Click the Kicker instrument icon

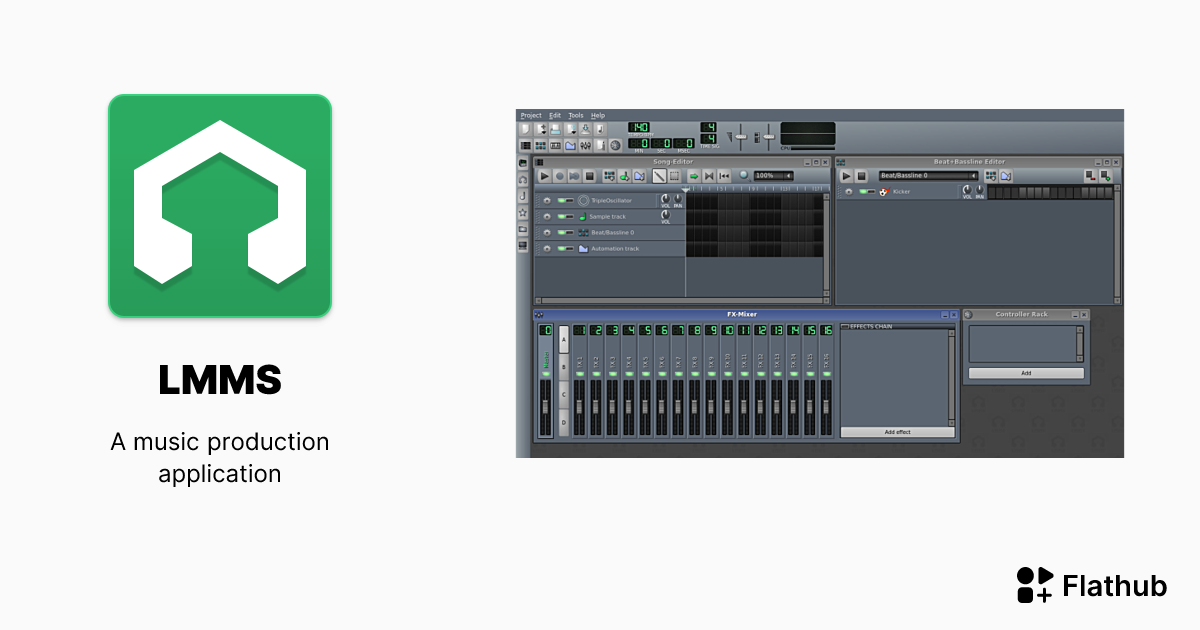tap(883, 191)
